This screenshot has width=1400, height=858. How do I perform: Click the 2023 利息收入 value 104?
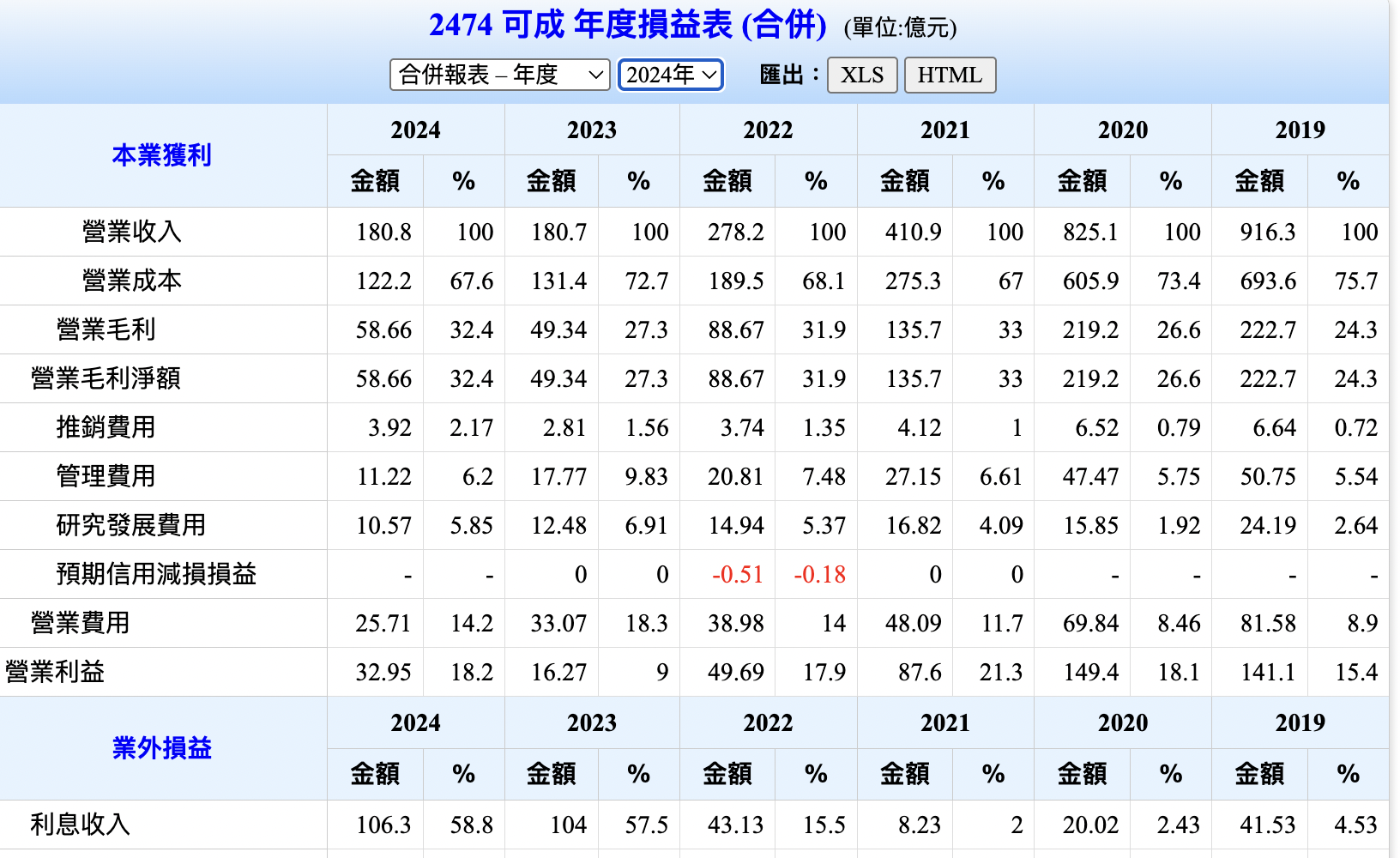569,825
